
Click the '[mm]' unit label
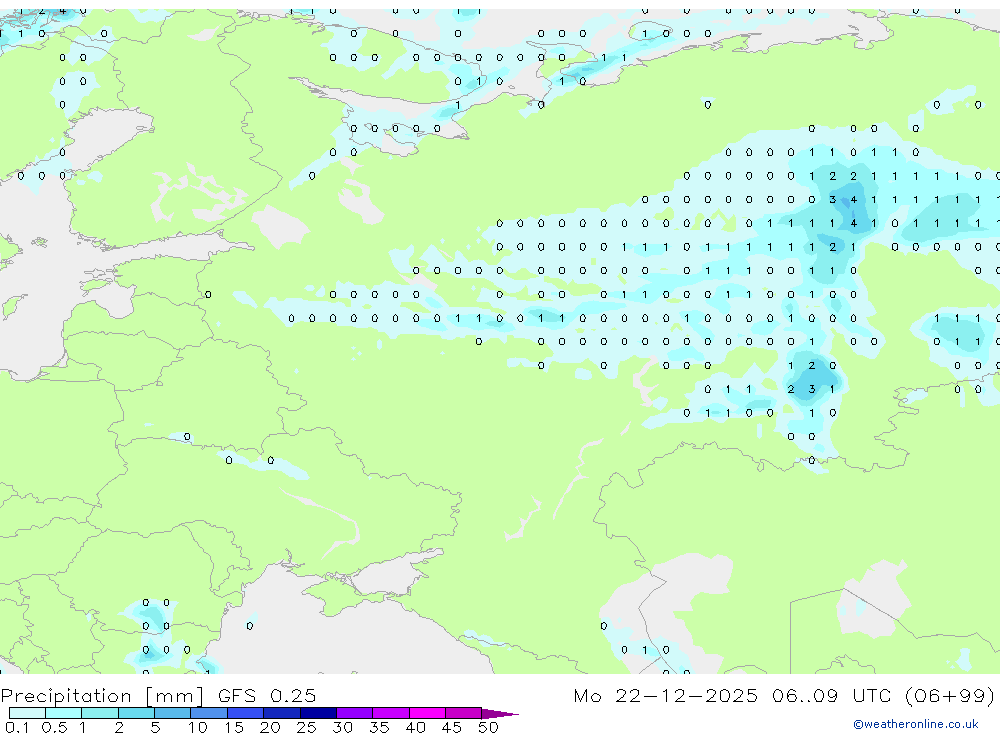175,696
